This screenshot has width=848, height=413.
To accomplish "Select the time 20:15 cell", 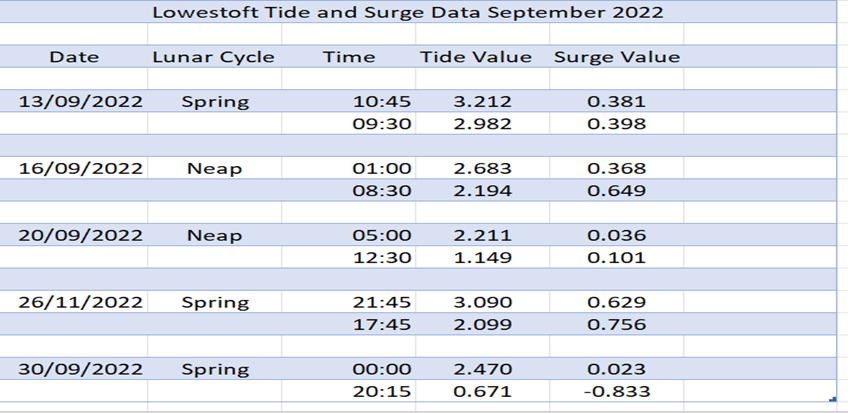I will [382, 391].
